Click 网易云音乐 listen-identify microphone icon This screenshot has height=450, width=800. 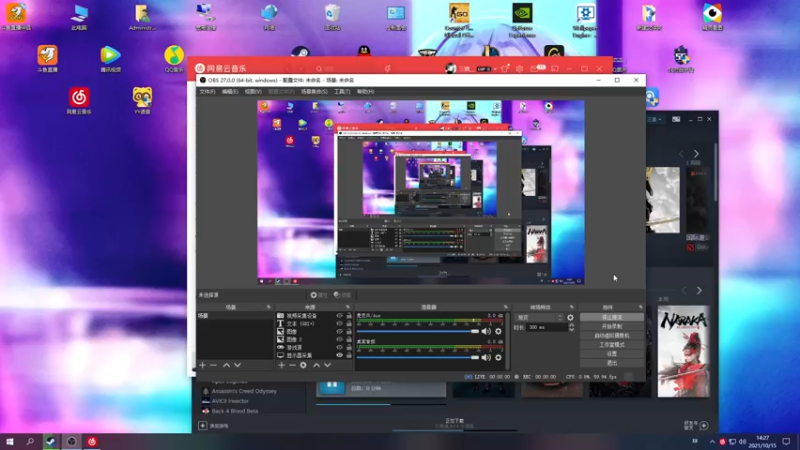(x=388, y=68)
